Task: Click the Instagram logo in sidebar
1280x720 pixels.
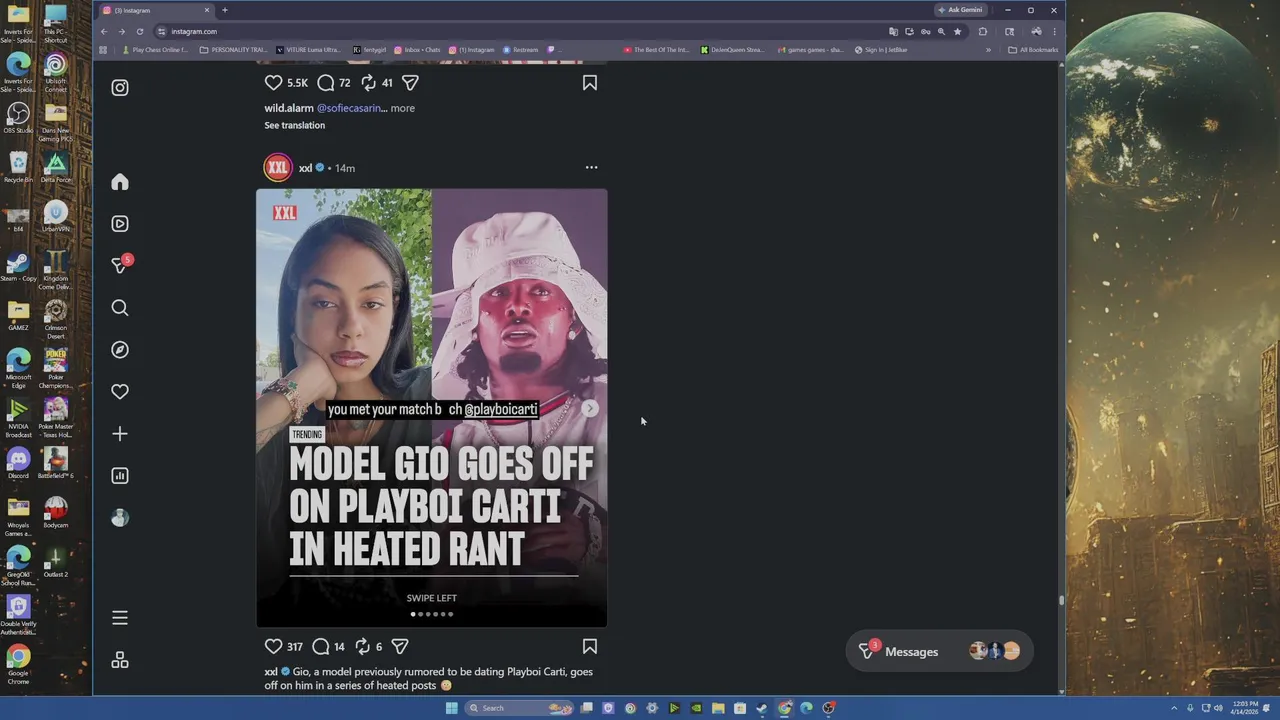Action: coord(120,88)
